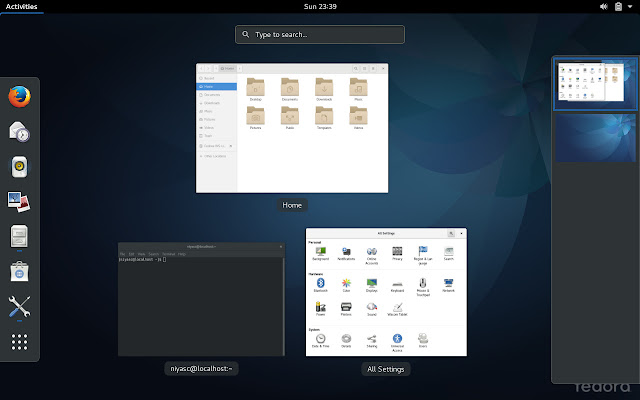
Task: Open Mouse & Touchpad in All Settings
Action: (423, 287)
